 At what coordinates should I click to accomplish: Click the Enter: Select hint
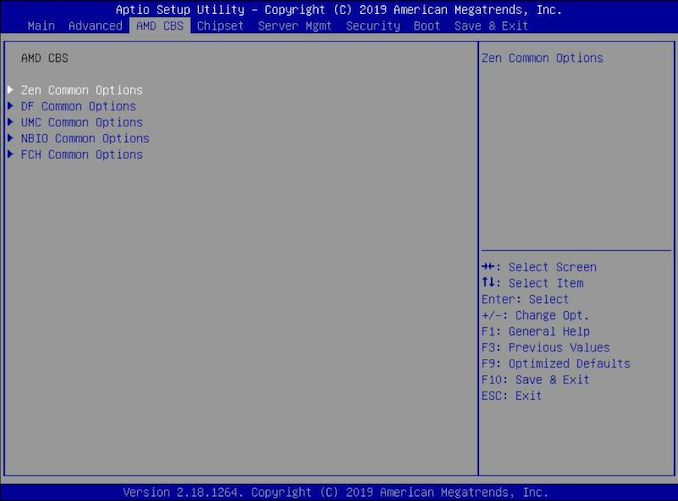(x=525, y=299)
